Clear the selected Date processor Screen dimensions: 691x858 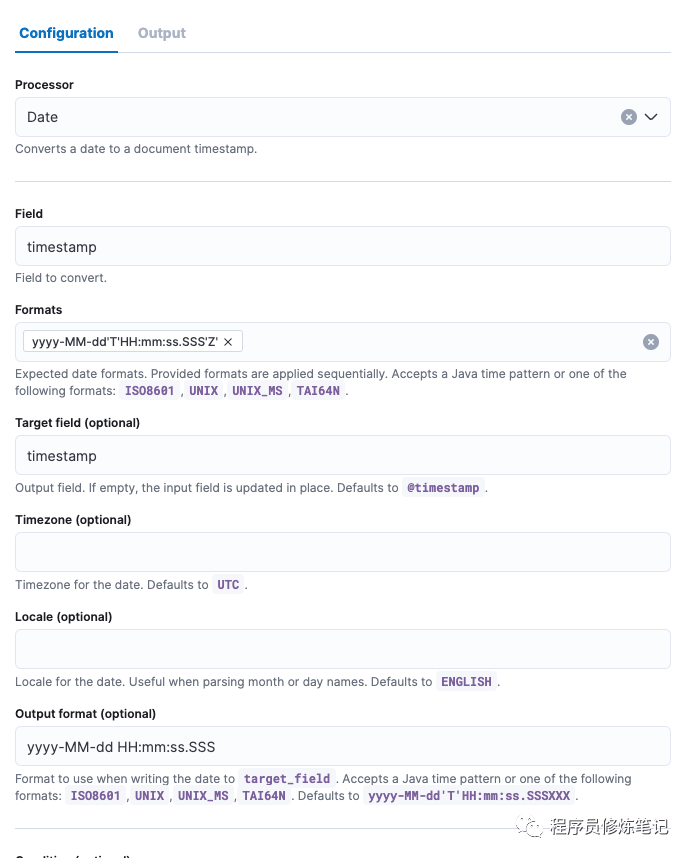[629, 117]
